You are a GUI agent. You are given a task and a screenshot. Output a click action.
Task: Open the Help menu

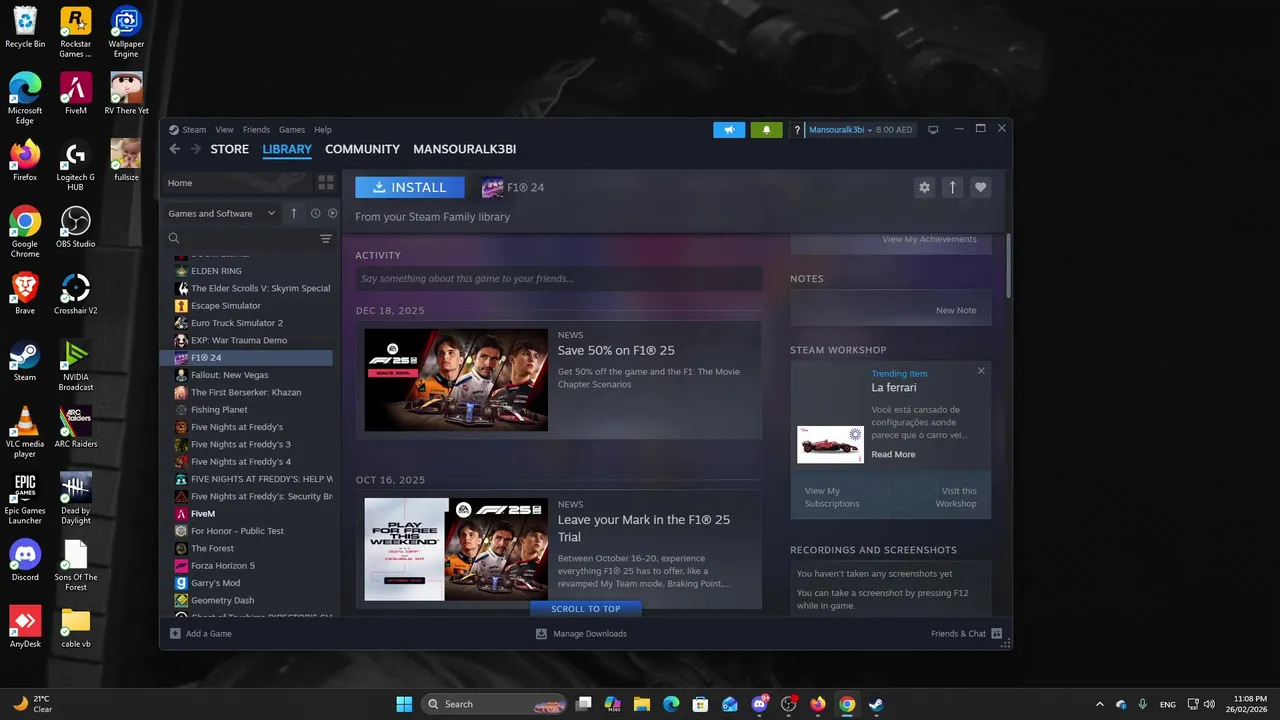(x=323, y=130)
